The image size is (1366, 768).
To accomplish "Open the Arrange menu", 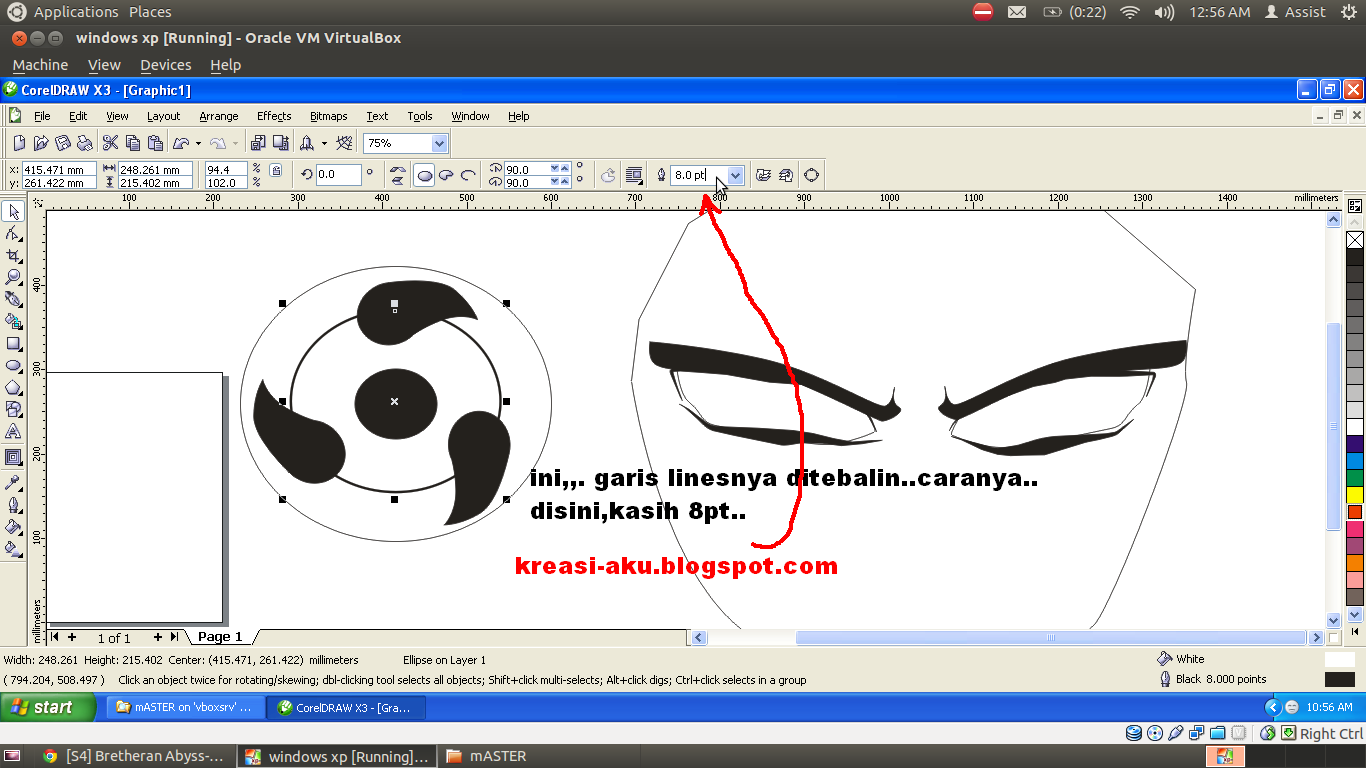I will tap(219, 116).
